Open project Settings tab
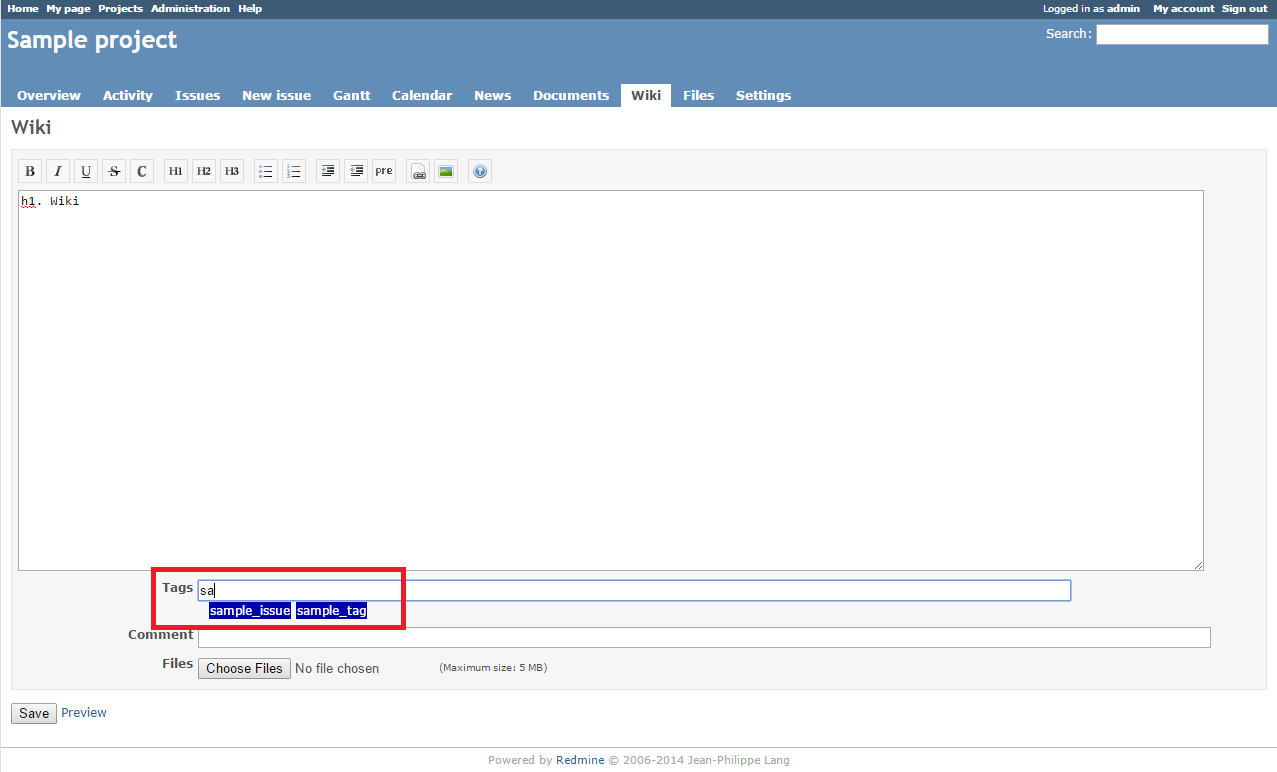The width and height of the screenshot is (1277, 772). click(x=763, y=96)
